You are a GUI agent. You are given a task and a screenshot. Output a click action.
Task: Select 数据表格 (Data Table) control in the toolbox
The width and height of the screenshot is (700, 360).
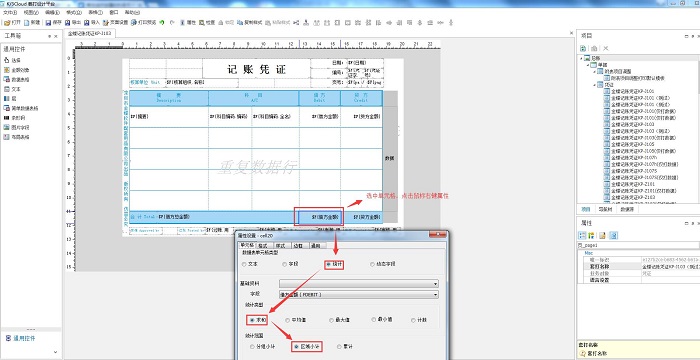coord(17,80)
